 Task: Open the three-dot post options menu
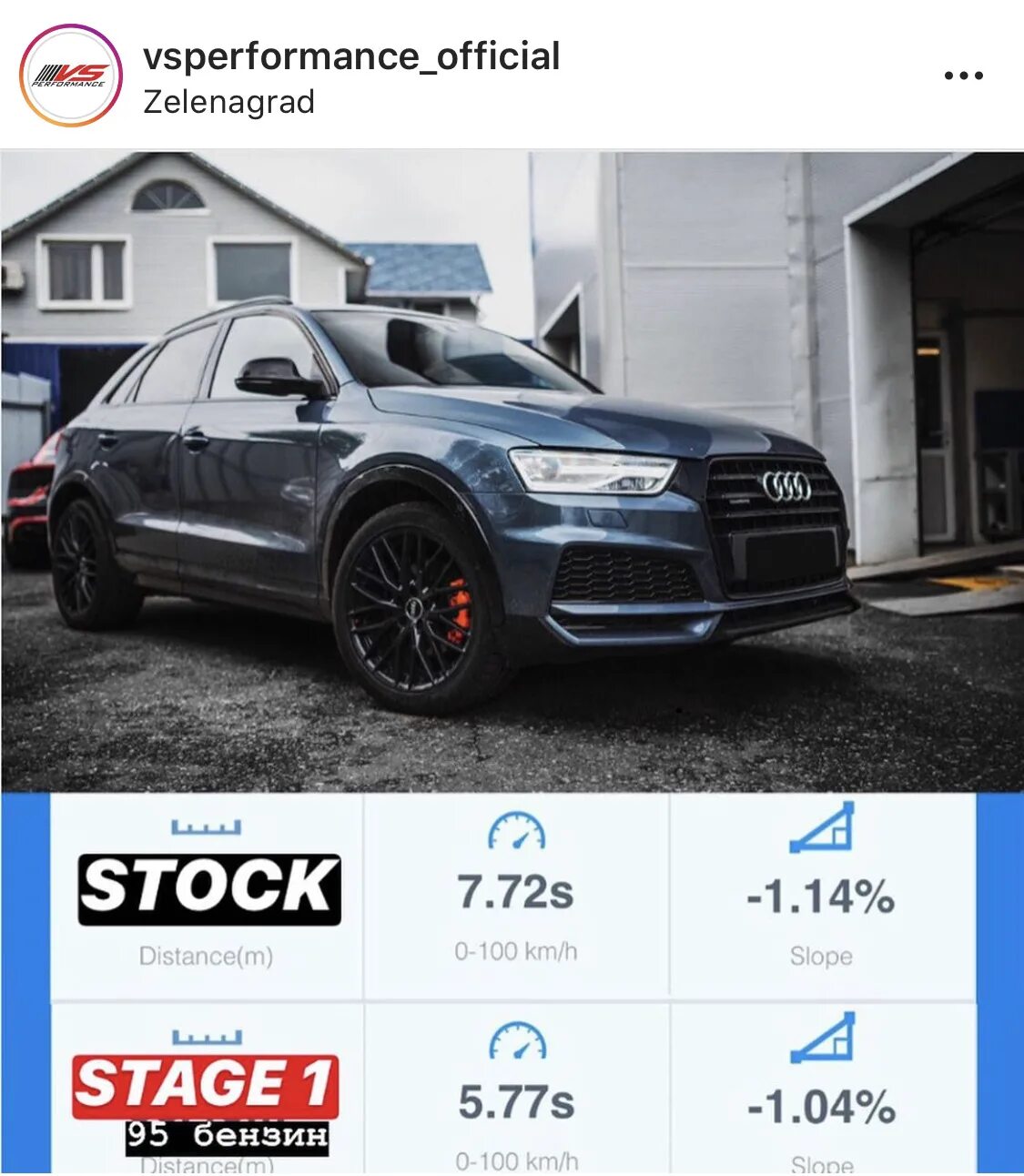(x=963, y=76)
